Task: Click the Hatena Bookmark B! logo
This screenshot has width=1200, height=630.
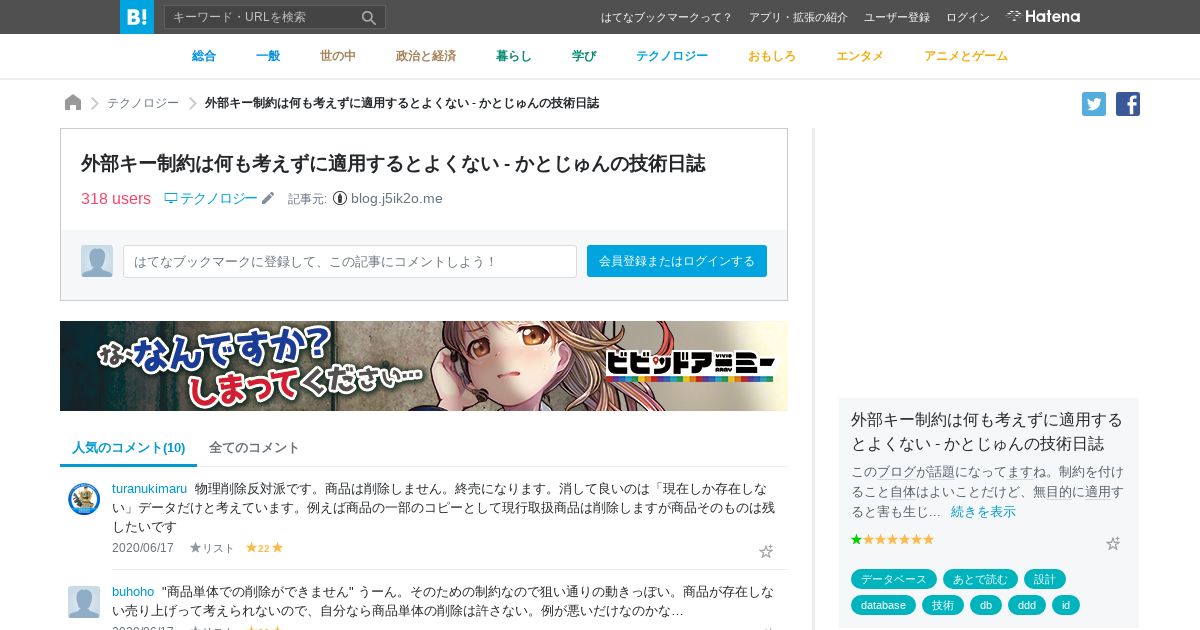Action: click(x=137, y=17)
